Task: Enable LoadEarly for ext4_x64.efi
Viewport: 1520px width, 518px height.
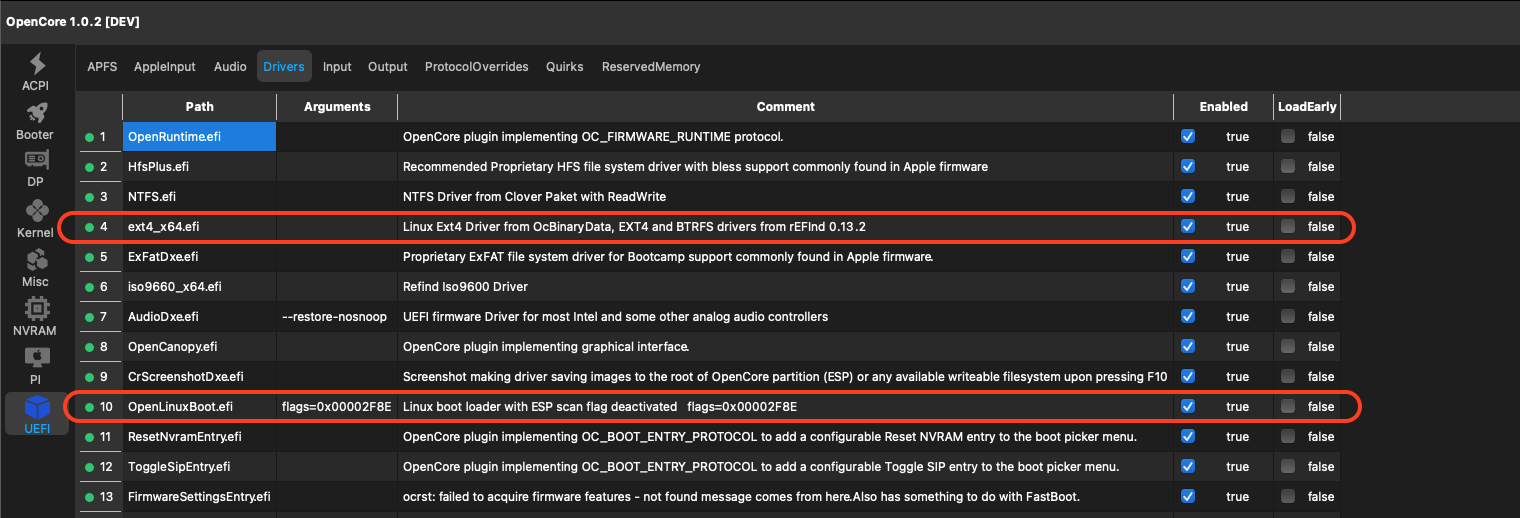Action: 1288,227
